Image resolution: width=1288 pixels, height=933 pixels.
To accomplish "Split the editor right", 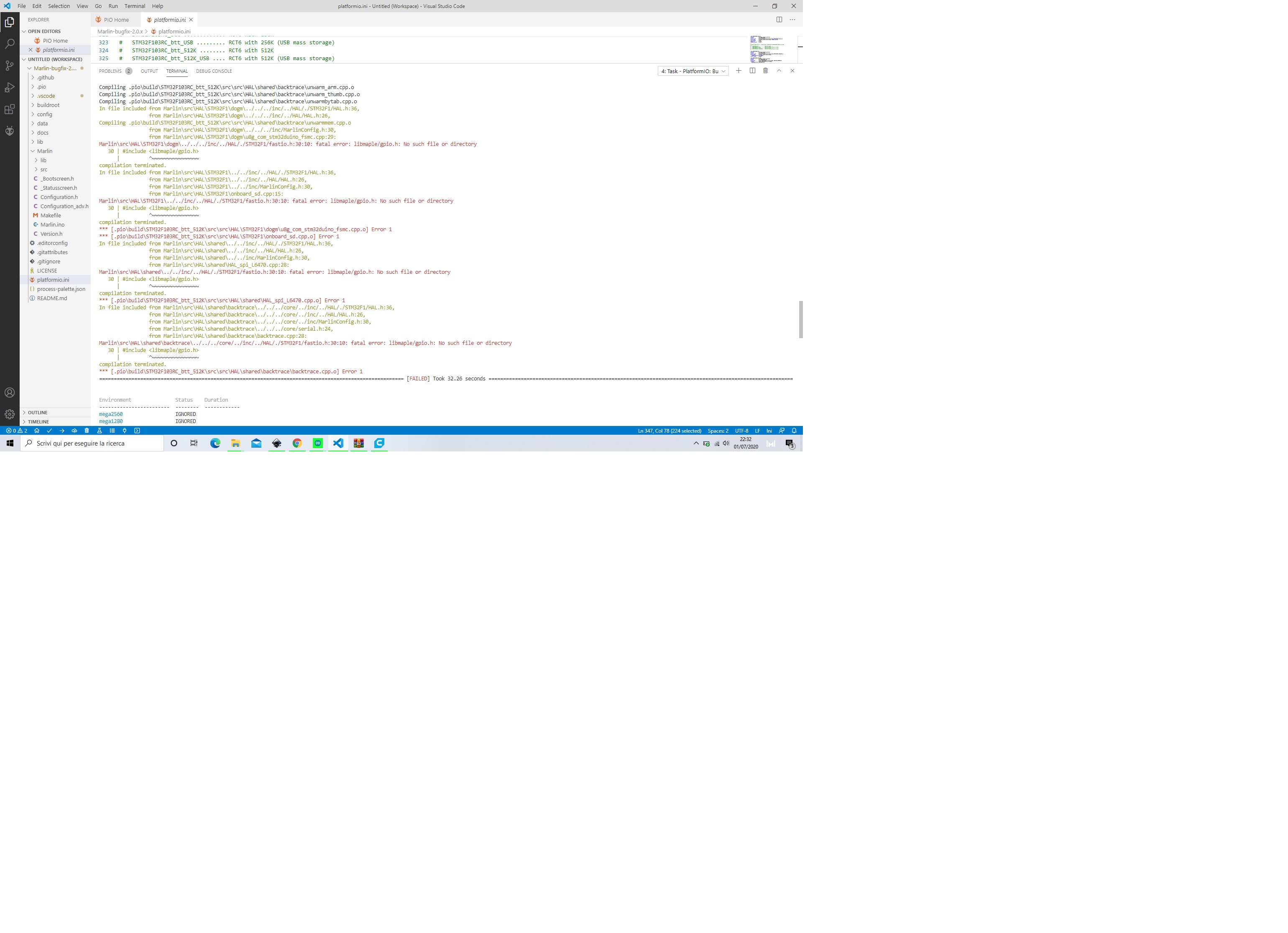I will [779, 20].
